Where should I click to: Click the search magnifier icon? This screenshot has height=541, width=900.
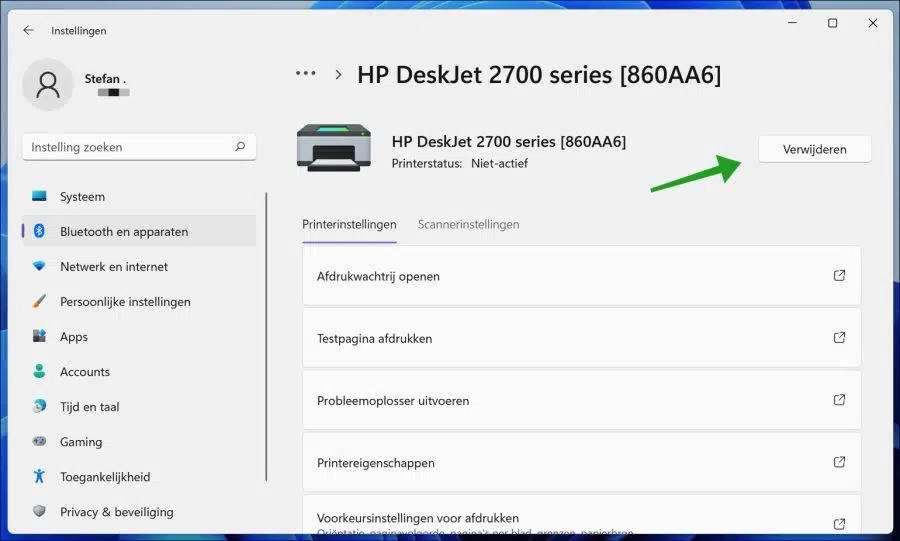coord(240,147)
